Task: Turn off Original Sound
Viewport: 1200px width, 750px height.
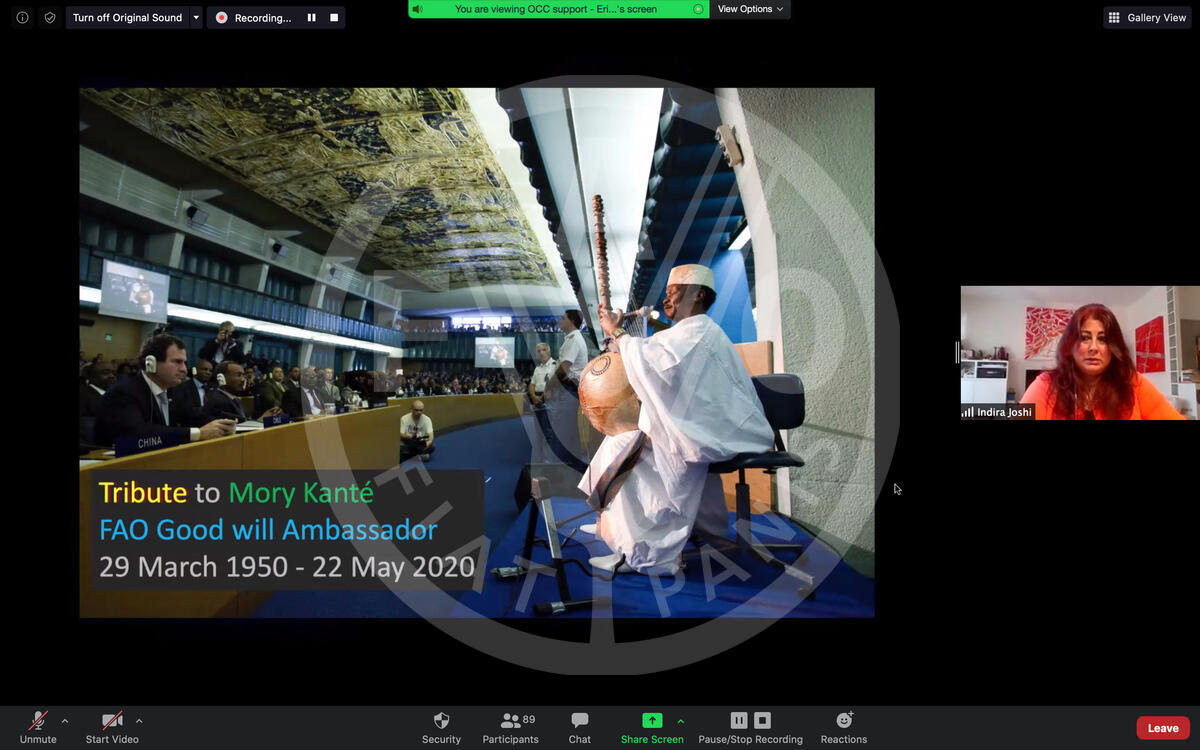Action: click(x=127, y=18)
